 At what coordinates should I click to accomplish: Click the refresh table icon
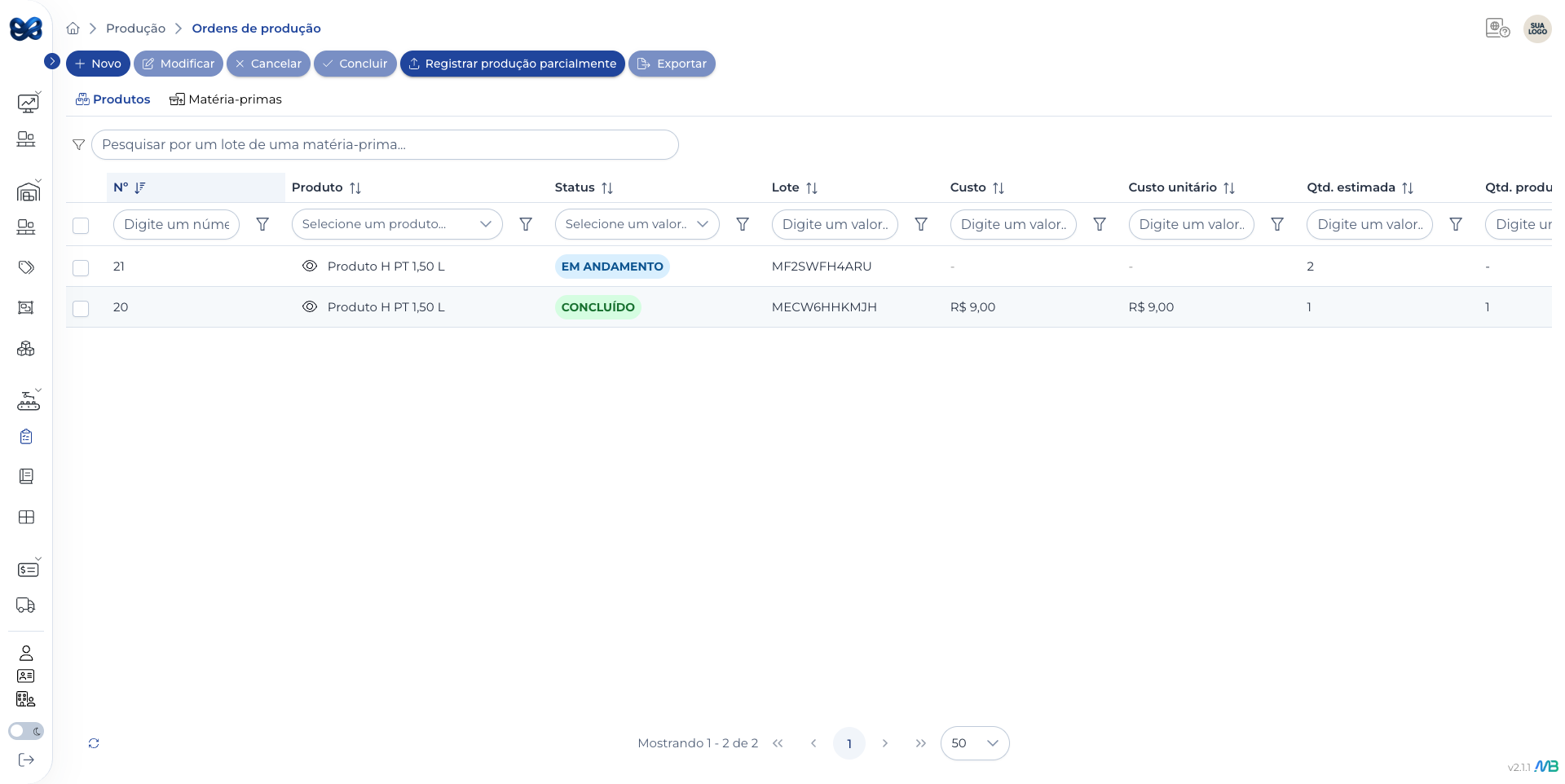click(x=94, y=743)
